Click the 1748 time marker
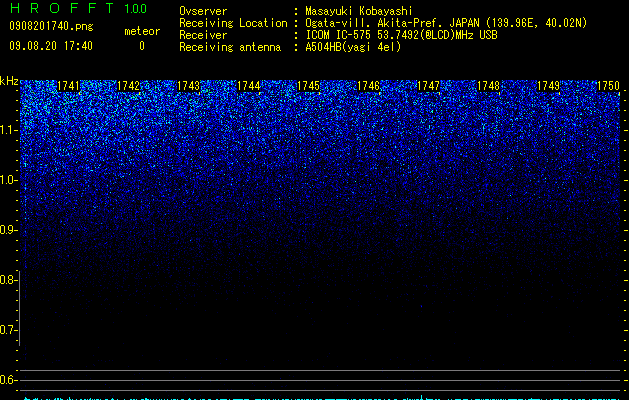Screen dimensions: 629x400 pyautogui.click(x=488, y=86)
